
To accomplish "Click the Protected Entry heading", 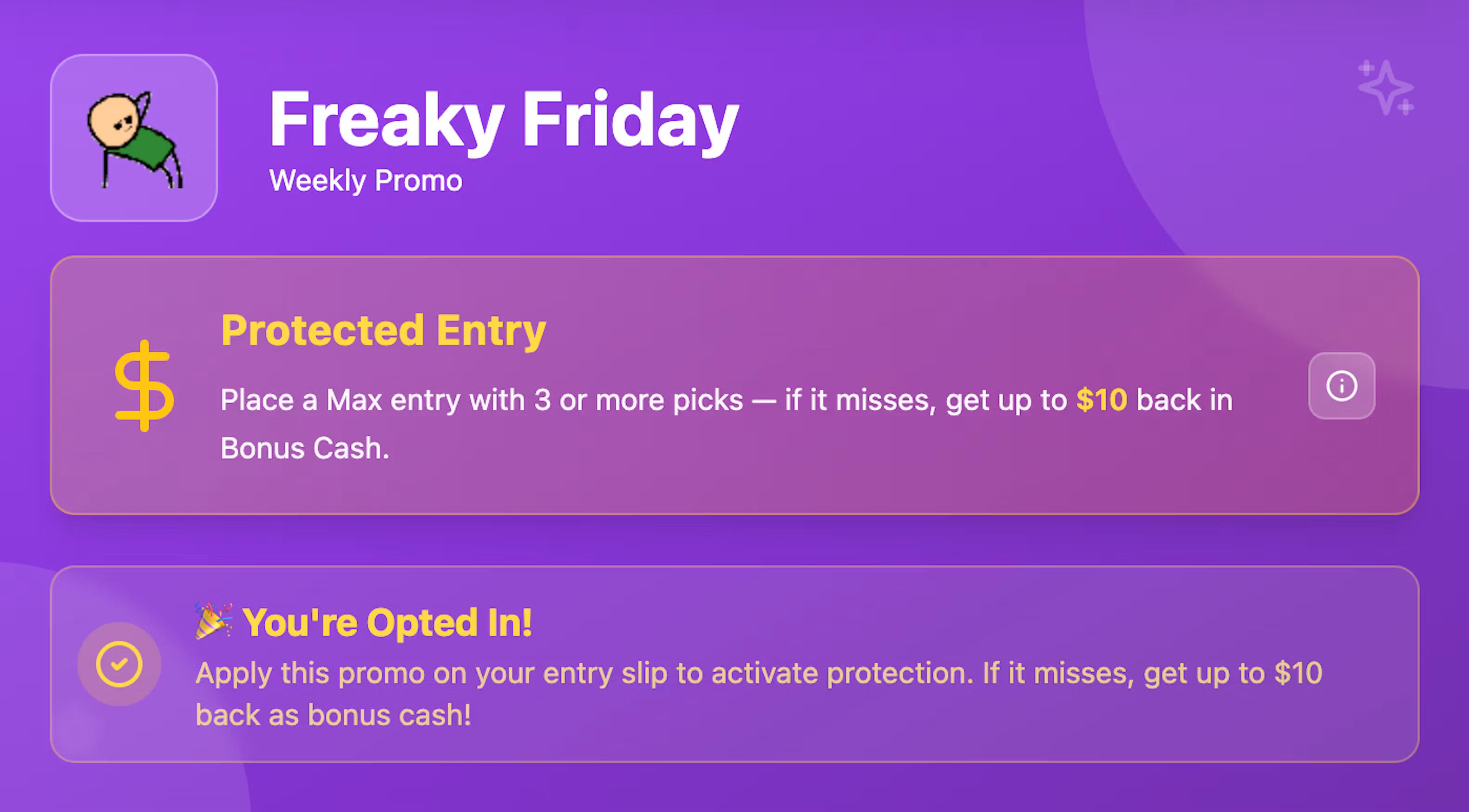I will [x=383, y=330].
